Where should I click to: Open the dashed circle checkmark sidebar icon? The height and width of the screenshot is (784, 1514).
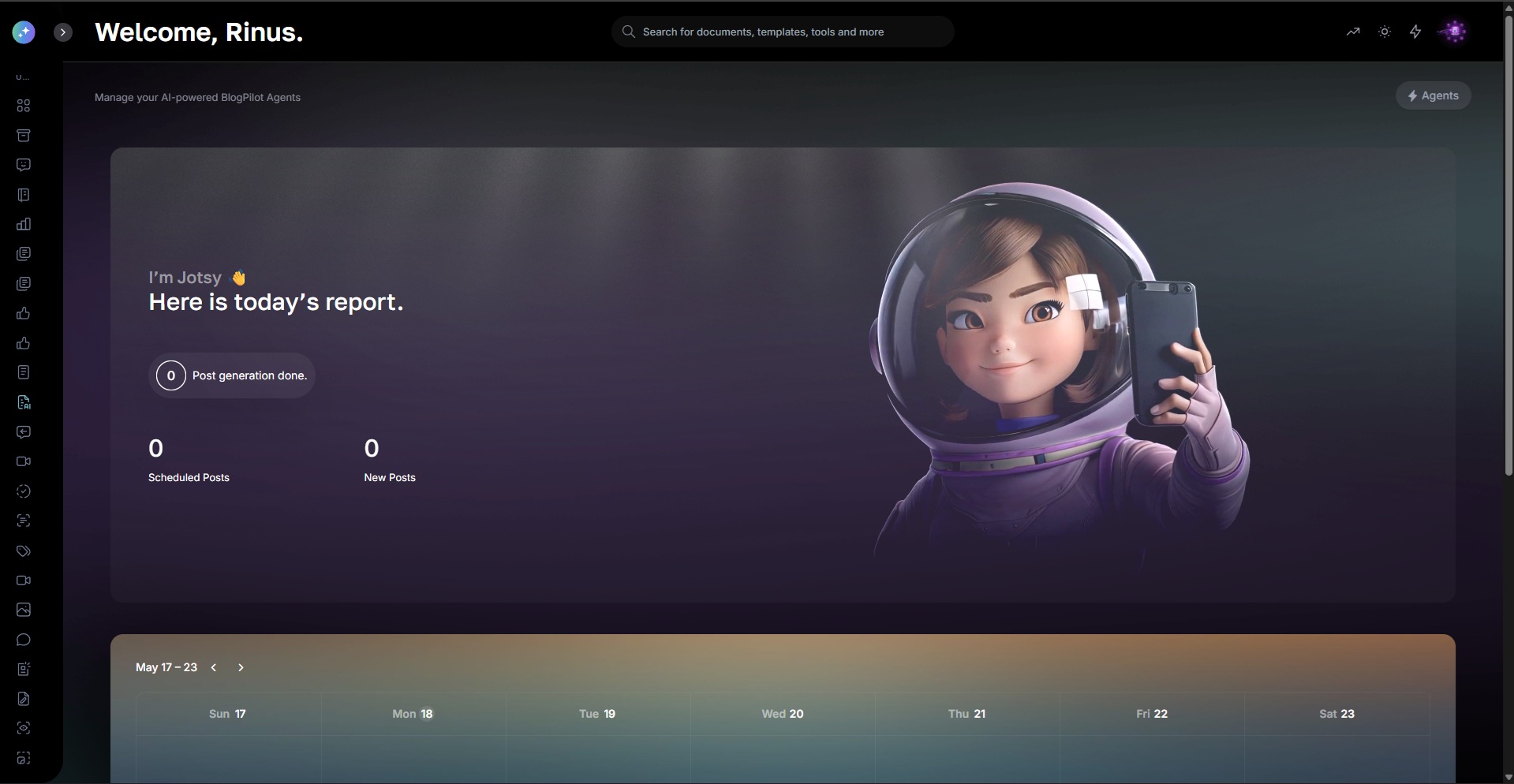click(24, 491)
